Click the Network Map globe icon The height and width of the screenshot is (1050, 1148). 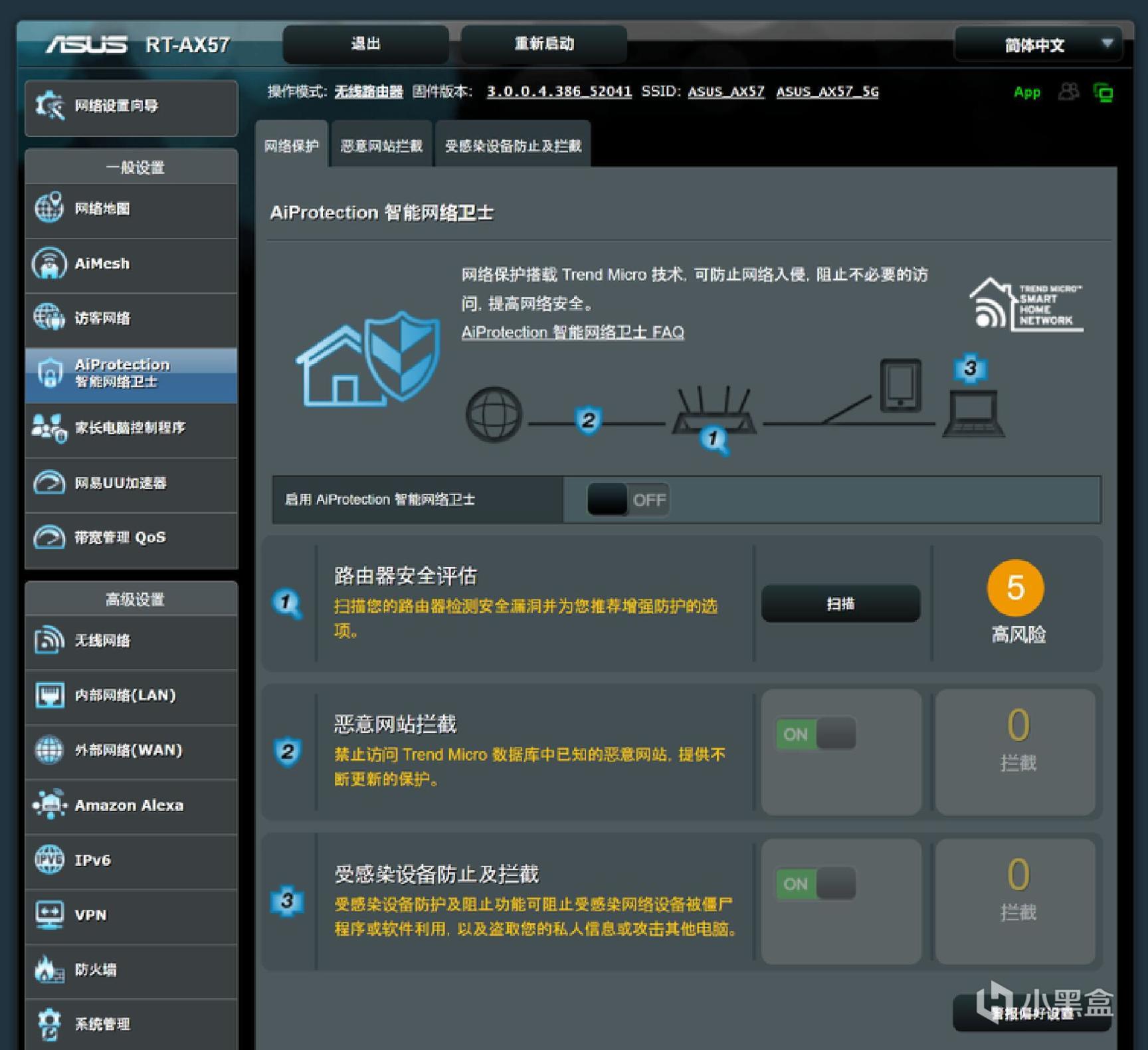click(x=49, y=207)
